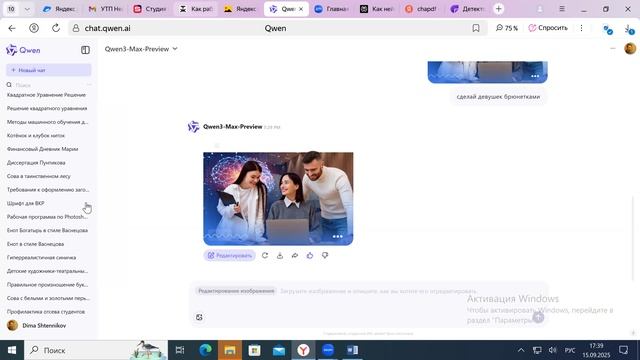Open chat 'Гиперреалистичная синичка'

(41, 258)
